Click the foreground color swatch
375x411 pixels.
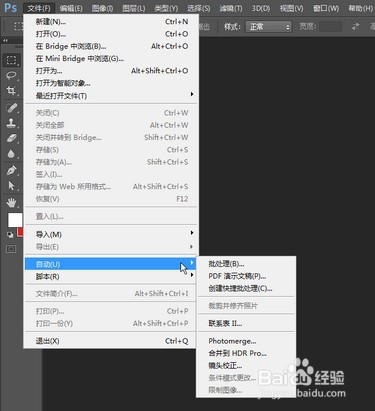[x=15, y=220]
